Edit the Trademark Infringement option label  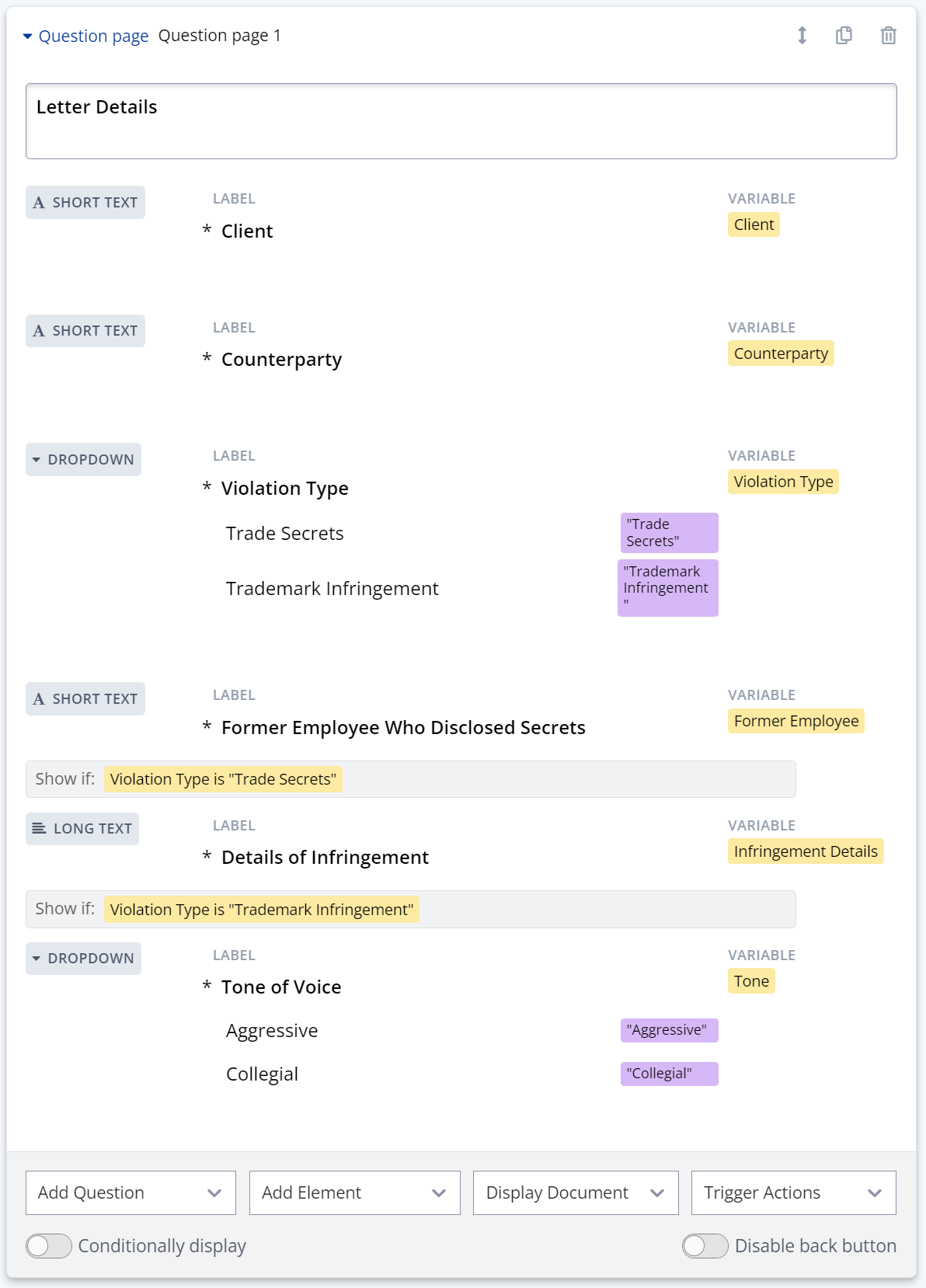(332, 589)
